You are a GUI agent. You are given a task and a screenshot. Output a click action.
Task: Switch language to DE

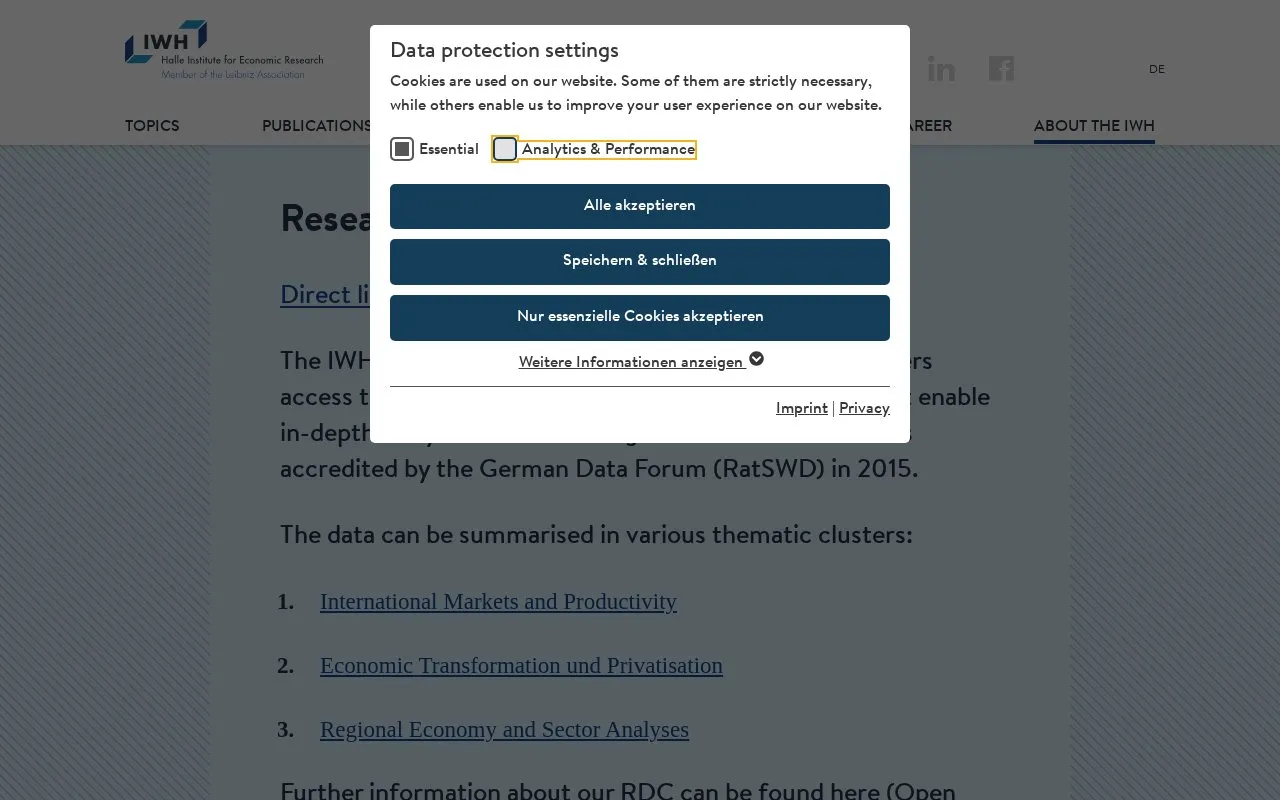(1157, 69)
